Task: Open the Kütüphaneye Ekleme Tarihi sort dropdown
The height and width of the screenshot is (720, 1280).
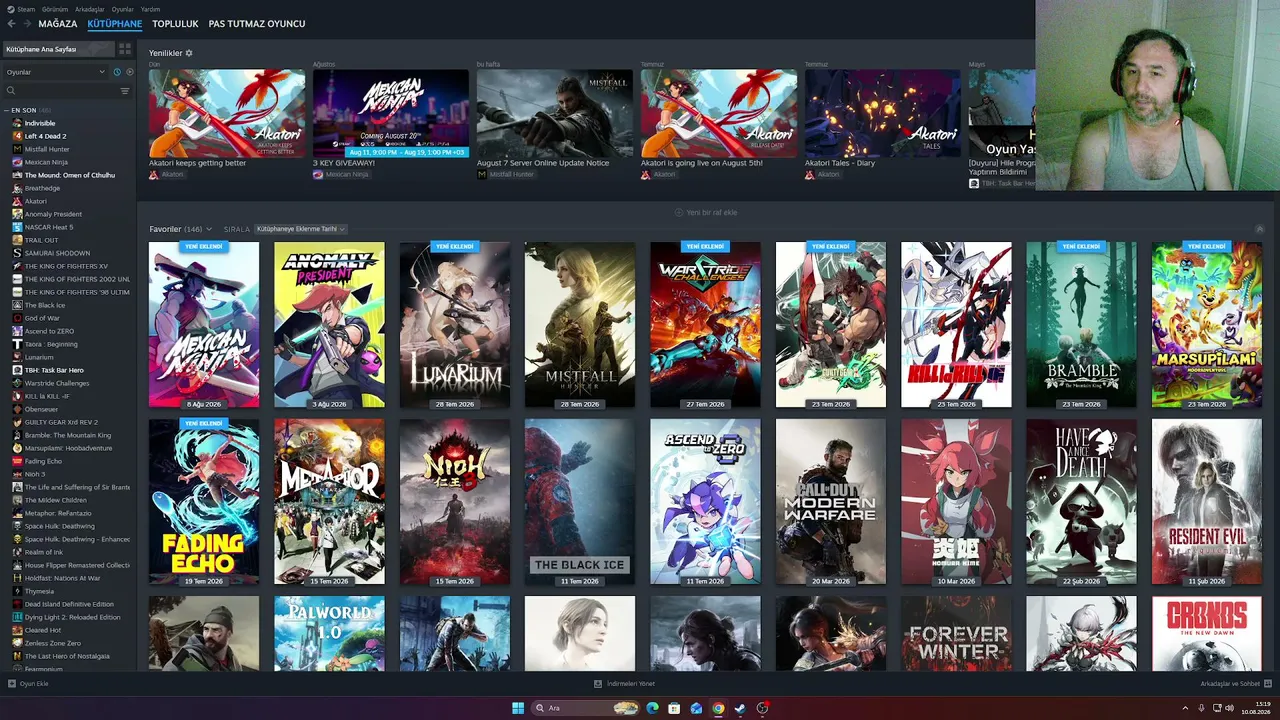Action: click(300, 229)
